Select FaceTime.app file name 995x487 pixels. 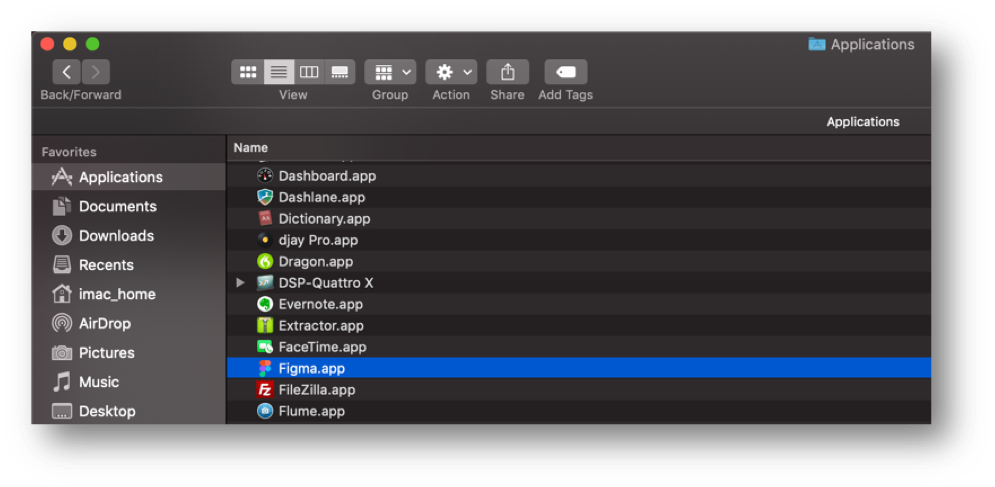pyautogui.click(x=322, y=347)
